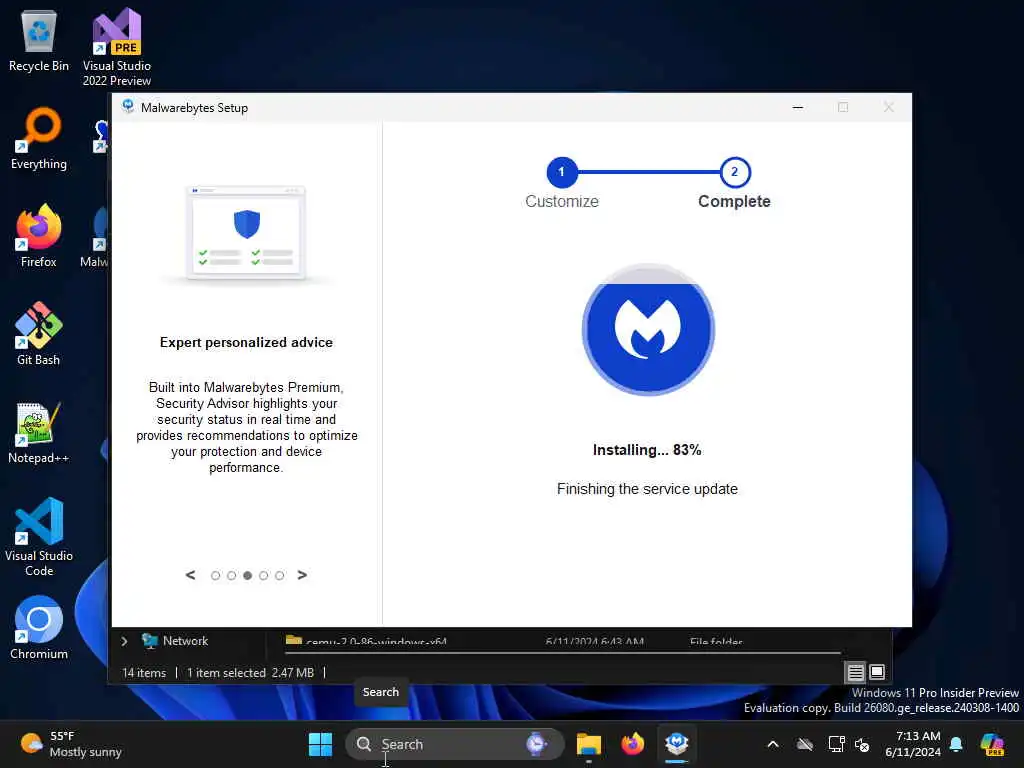Screen dimensions: 1024x768
Task: Click the step 2 Complete circle
Action: point(735,172)
